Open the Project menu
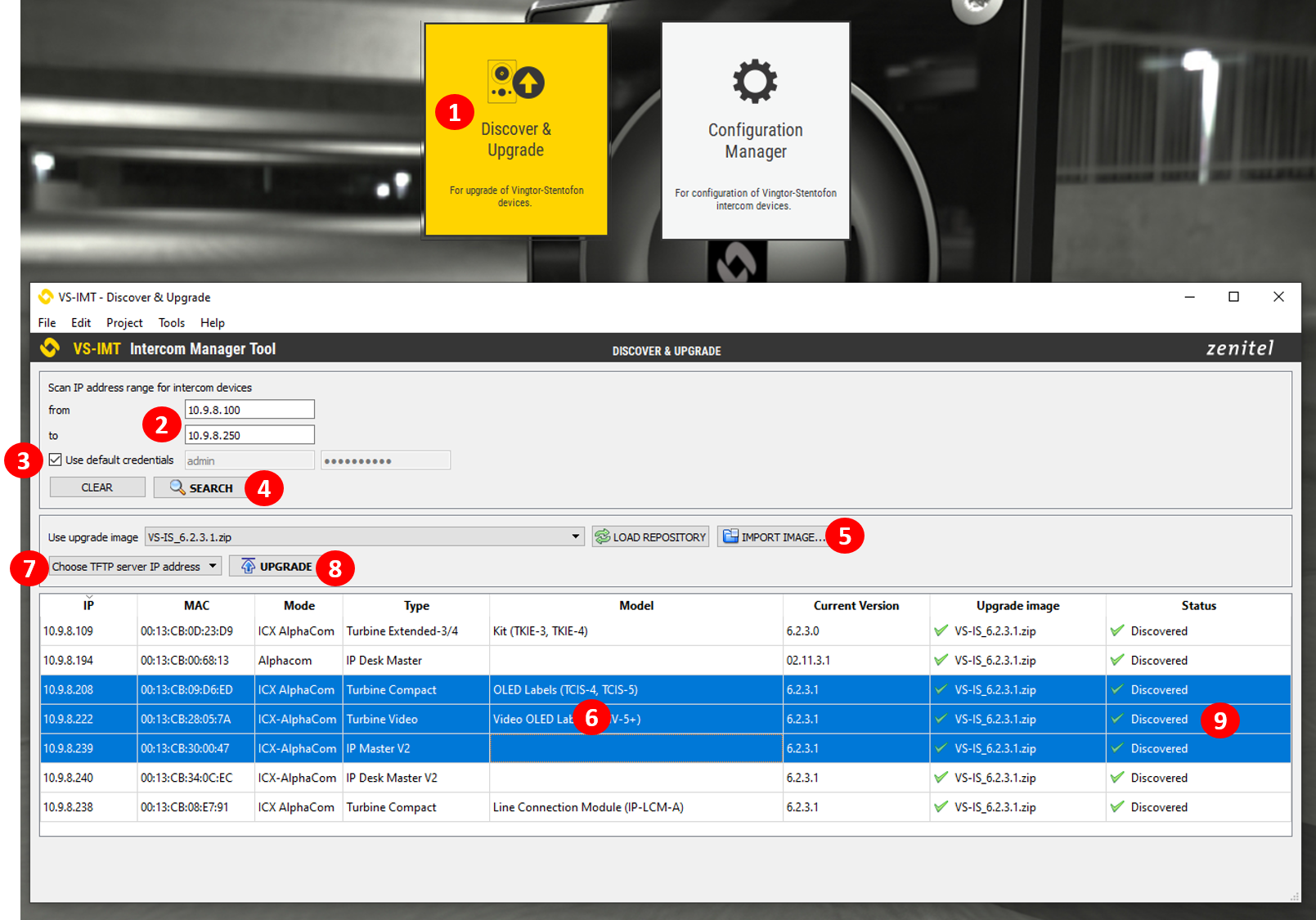The image size is (1316, 920). (124, 323)
